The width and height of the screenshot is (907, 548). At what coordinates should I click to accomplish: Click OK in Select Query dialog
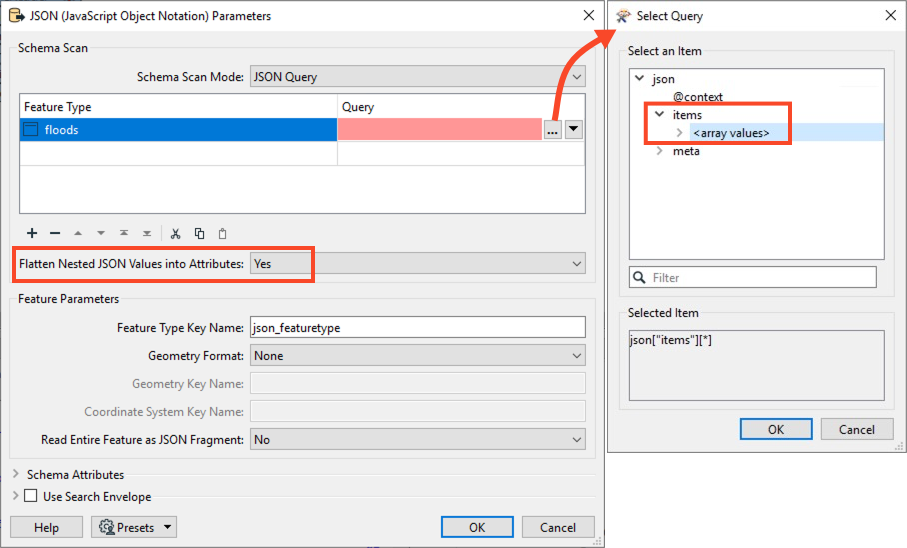point(776,429)
